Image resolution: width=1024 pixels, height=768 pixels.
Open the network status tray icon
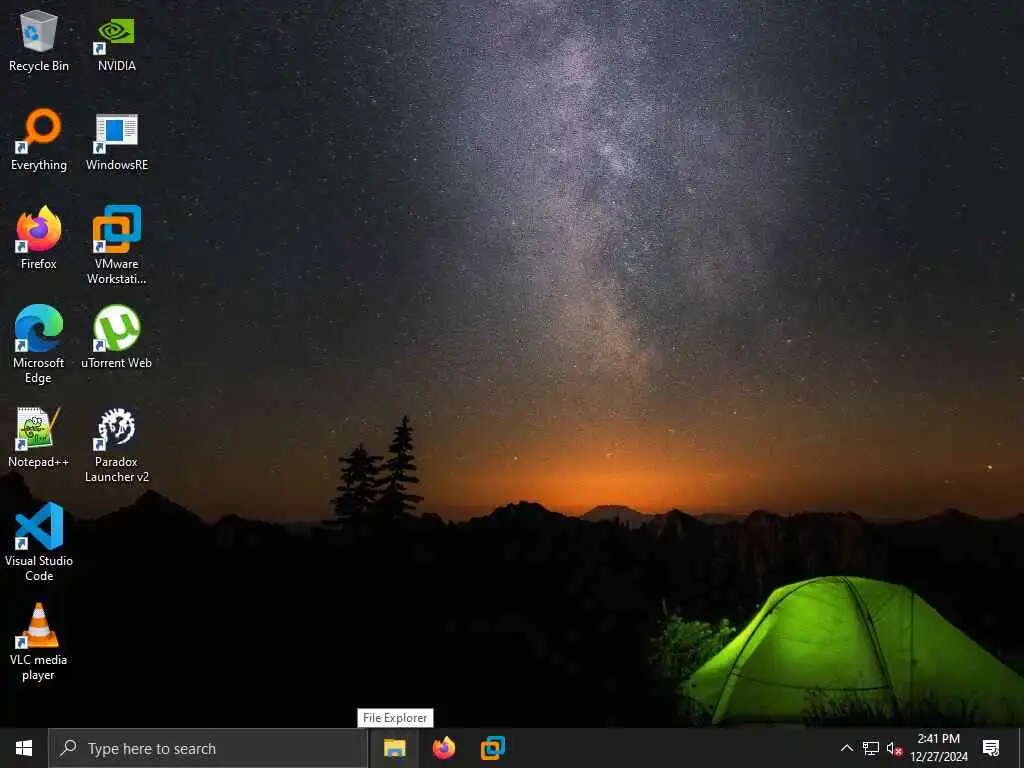click(x=871, y=748)
